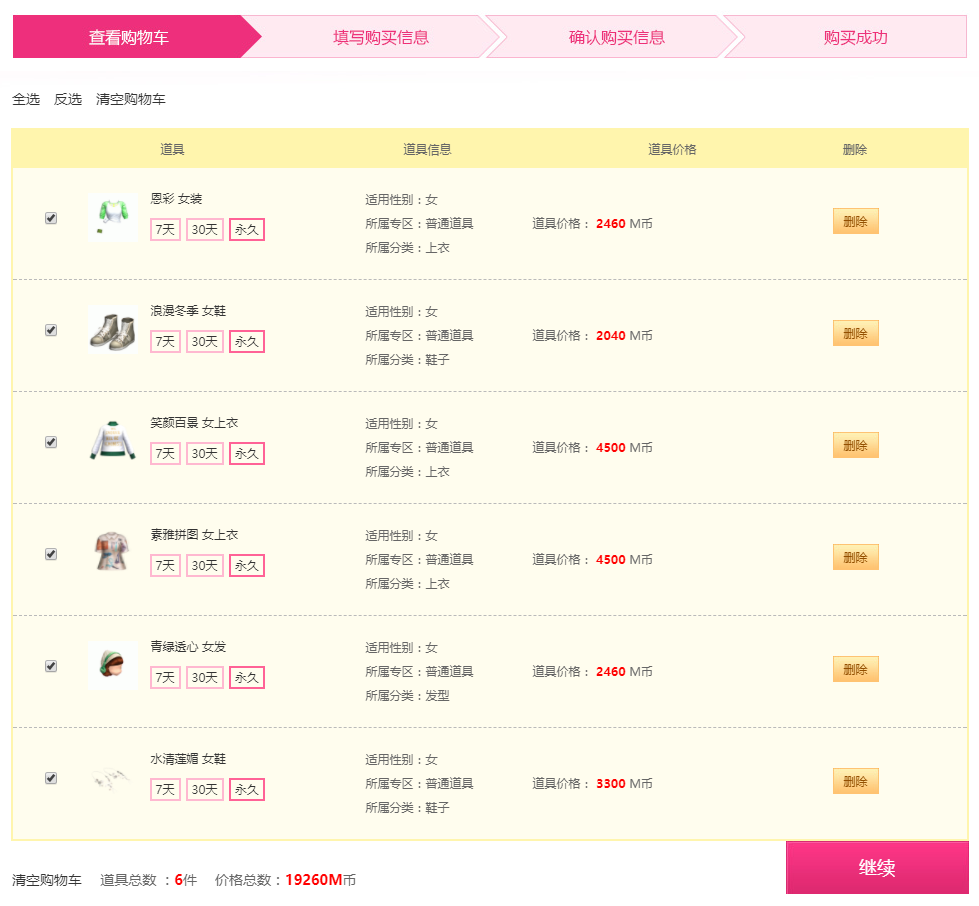Screen dimensions: 979x906
Task: Open the 笑颜百景 女上衣 sweater image
Action: pos(112,441)
